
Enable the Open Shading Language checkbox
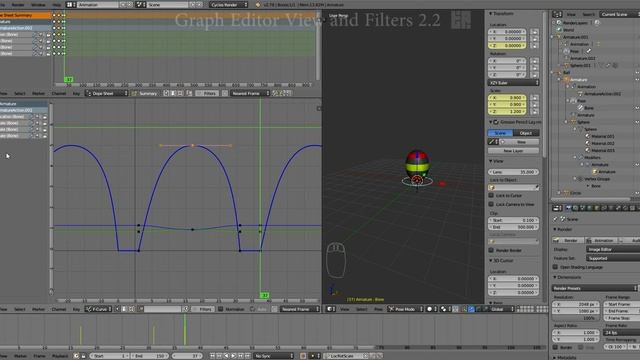(x=555, y=267)
